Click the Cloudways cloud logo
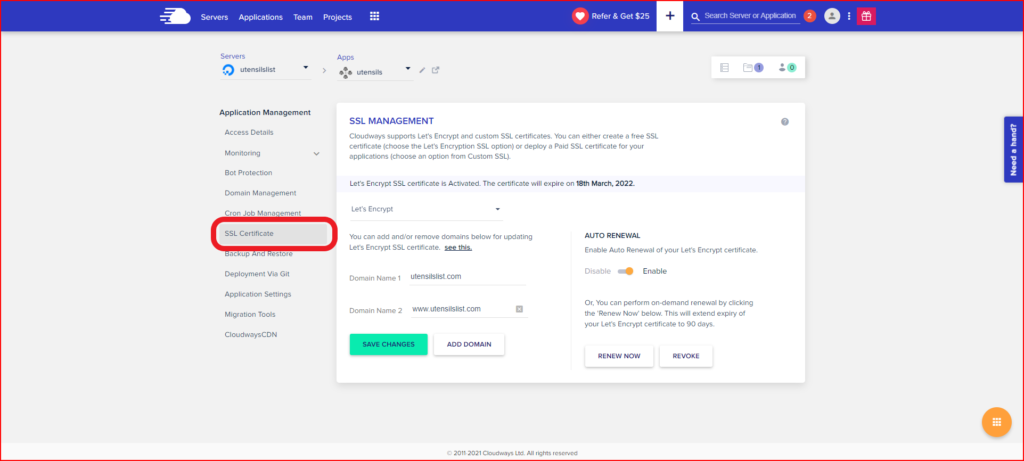Image resolution: width=1024 pixels, height=461 pixels. click(x=175, y=17)
